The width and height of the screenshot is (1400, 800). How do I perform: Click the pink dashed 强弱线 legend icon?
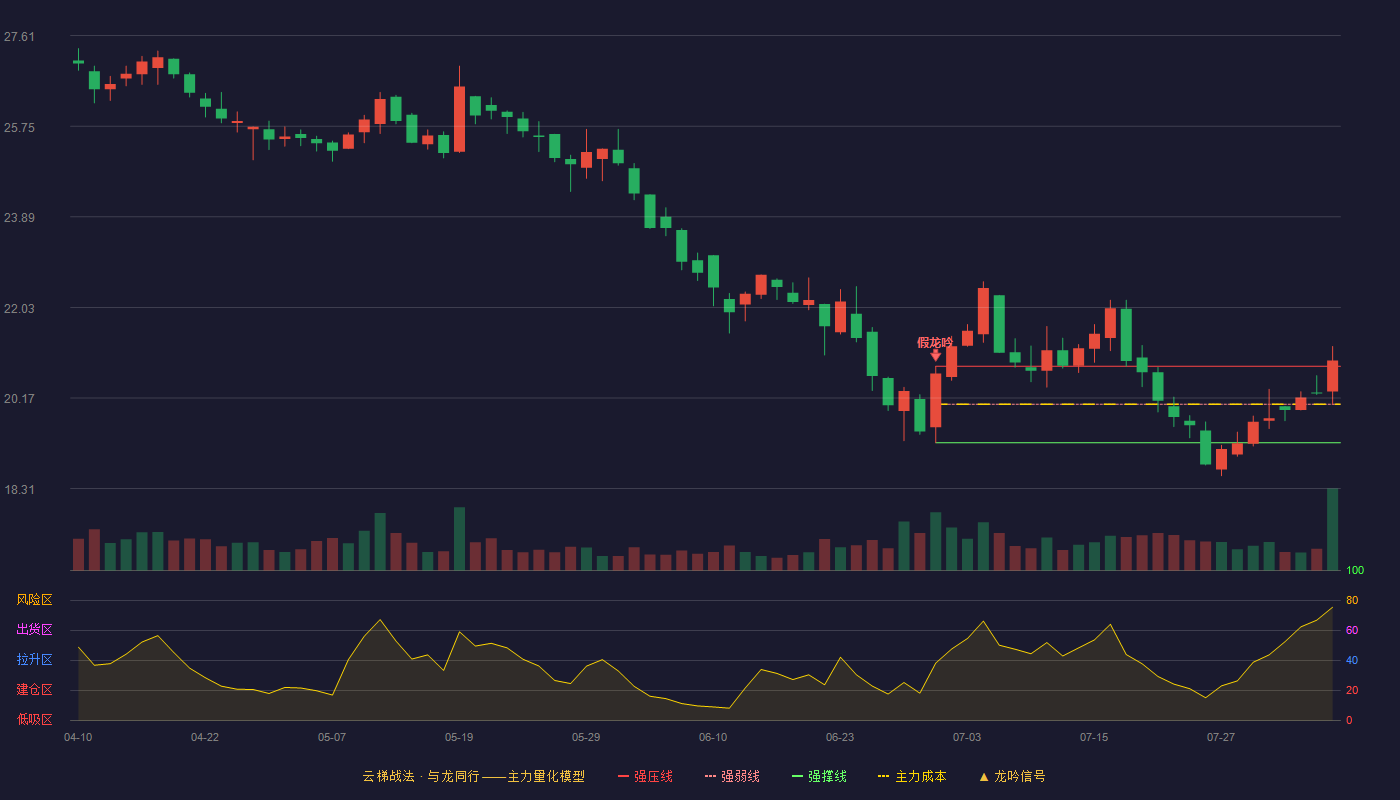[711, 776]
